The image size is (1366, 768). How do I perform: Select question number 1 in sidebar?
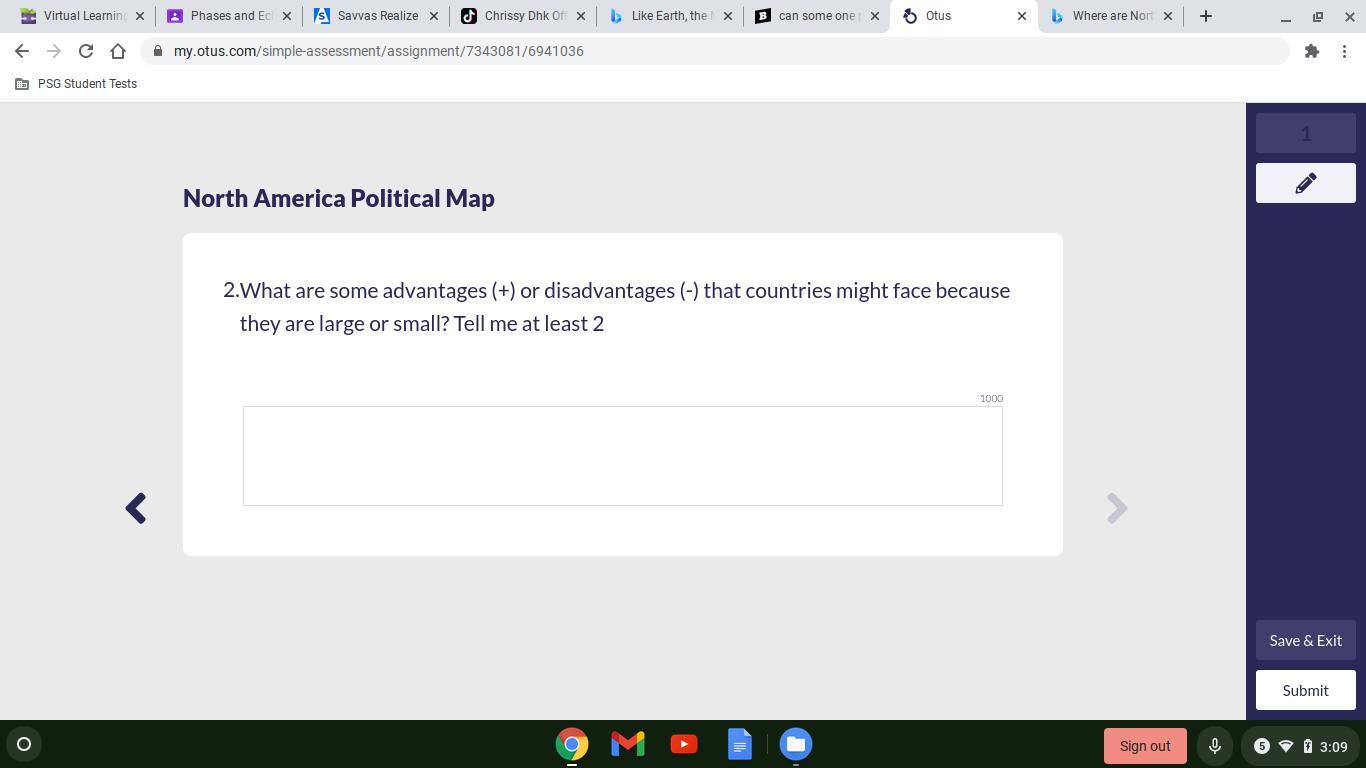tap(1305, 133)
